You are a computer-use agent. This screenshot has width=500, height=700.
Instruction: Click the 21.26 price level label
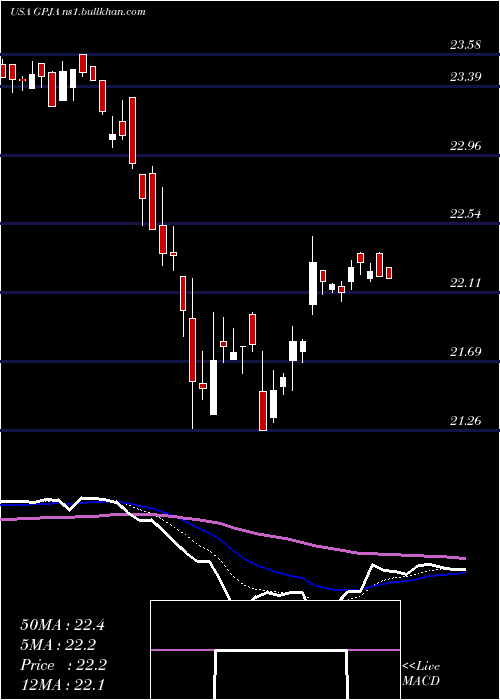[466, 420]
